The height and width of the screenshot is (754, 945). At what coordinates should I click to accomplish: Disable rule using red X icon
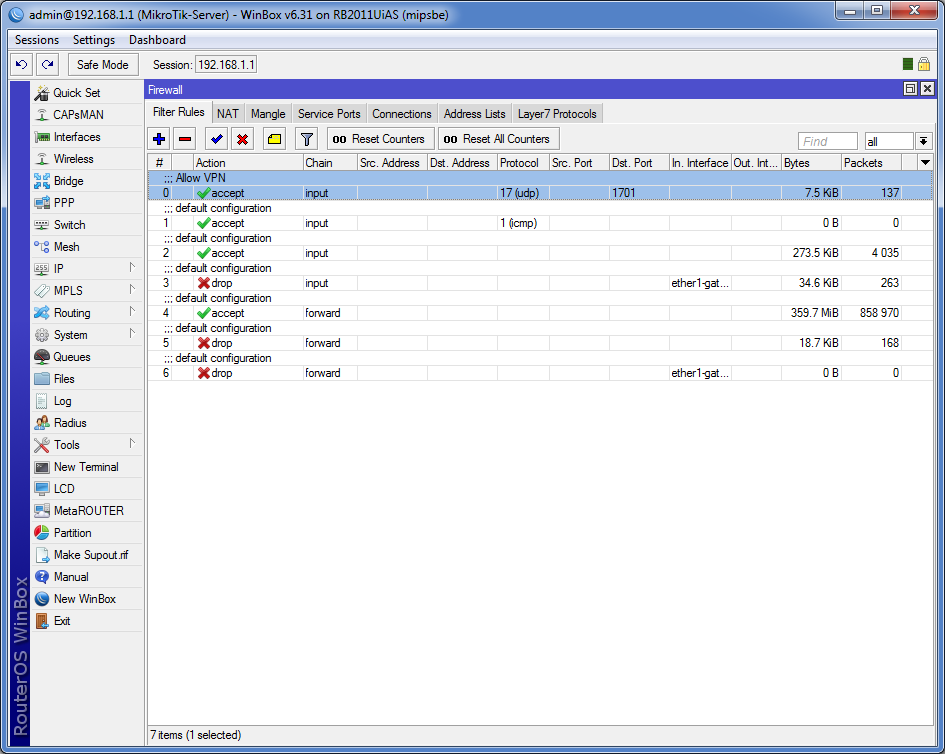click(242, 139)
